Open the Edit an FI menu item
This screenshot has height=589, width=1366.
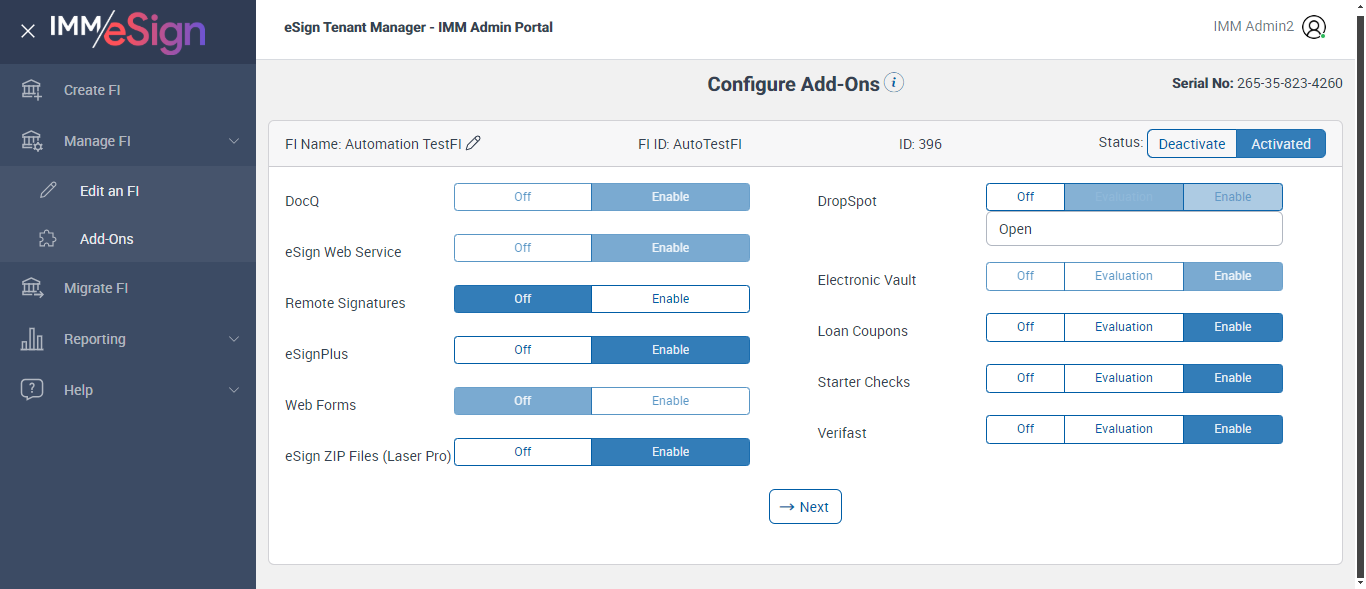pyautogui.click(x=109, y=191)
